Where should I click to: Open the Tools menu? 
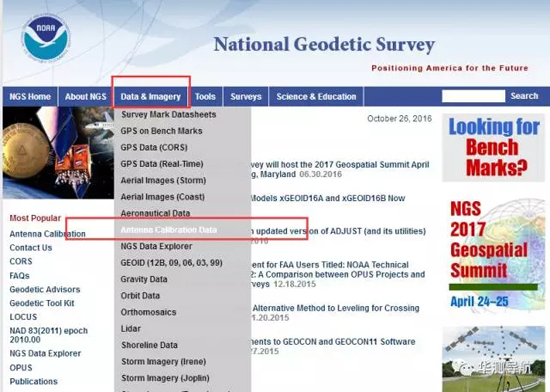click(x=205, y=96)
